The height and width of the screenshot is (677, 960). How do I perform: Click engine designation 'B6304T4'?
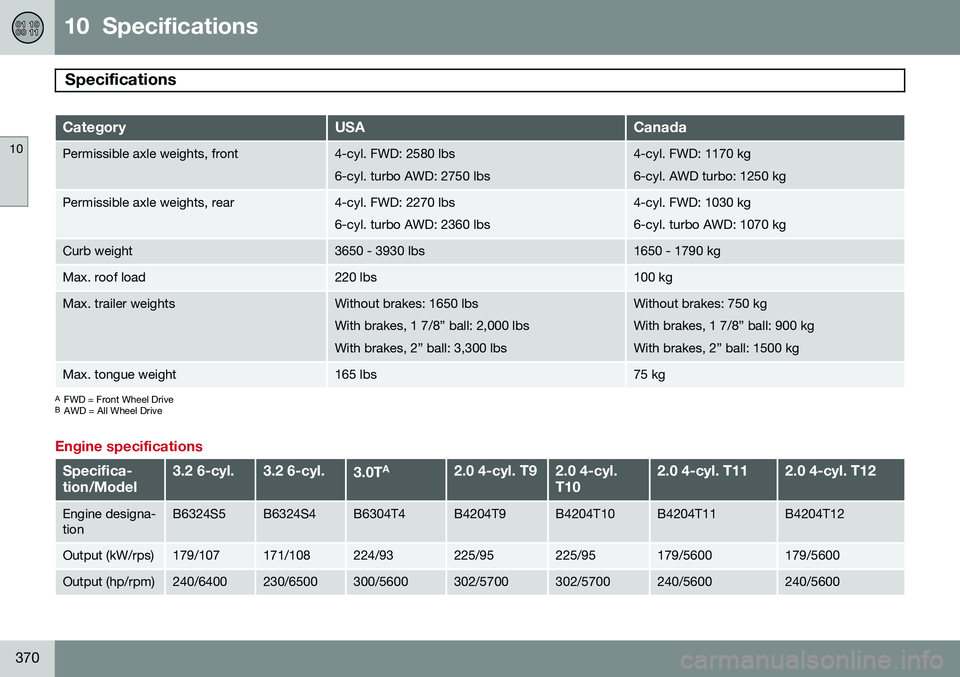click(379, 514)
